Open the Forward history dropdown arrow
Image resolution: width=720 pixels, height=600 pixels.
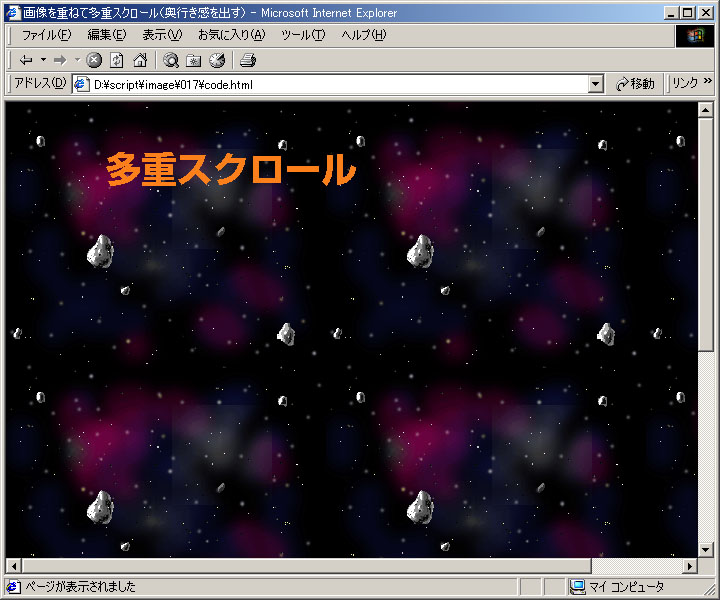click(x=77, y=60)
